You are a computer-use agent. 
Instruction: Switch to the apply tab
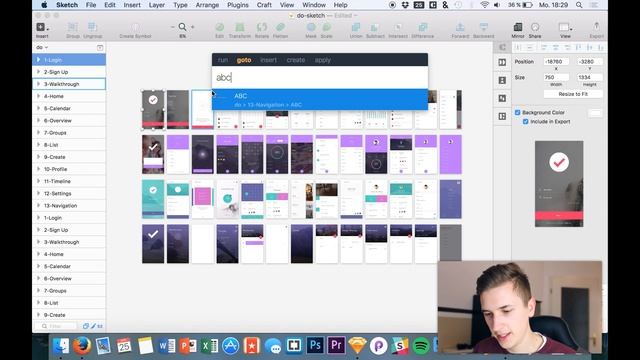[x=322, y=60]
